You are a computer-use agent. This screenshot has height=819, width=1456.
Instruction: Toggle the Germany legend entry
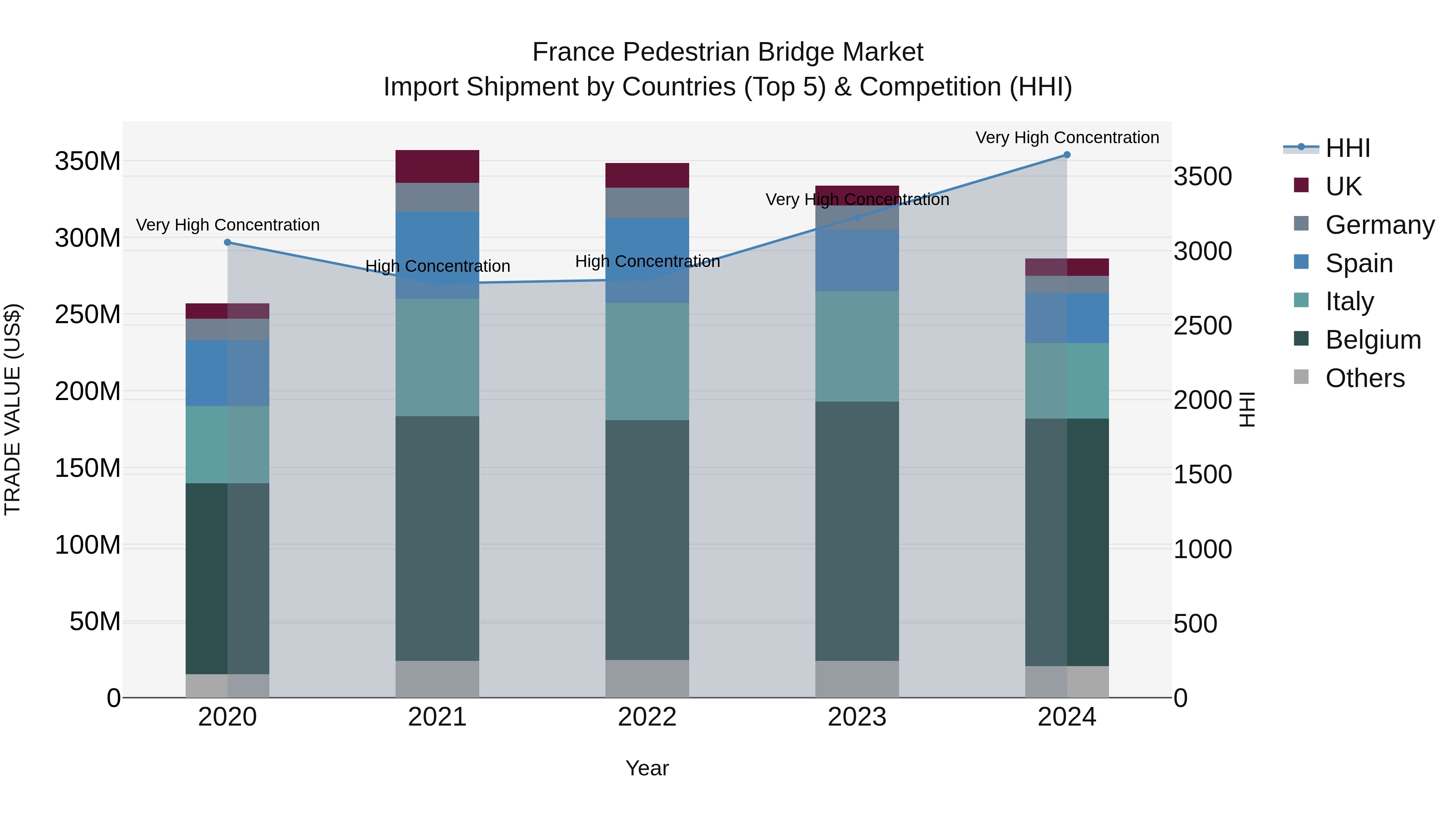coord(1364,224)
